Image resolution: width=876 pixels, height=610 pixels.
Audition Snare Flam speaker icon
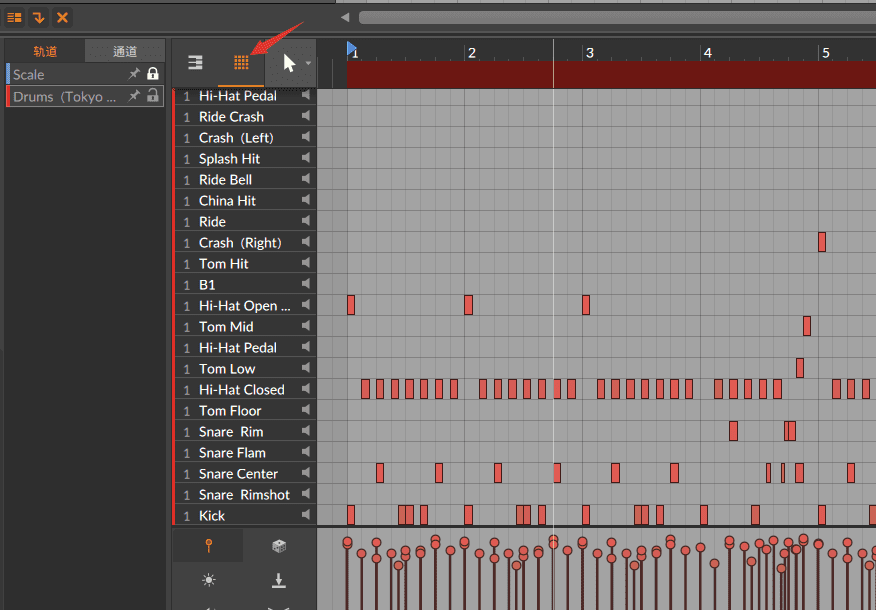coord(306,452)
